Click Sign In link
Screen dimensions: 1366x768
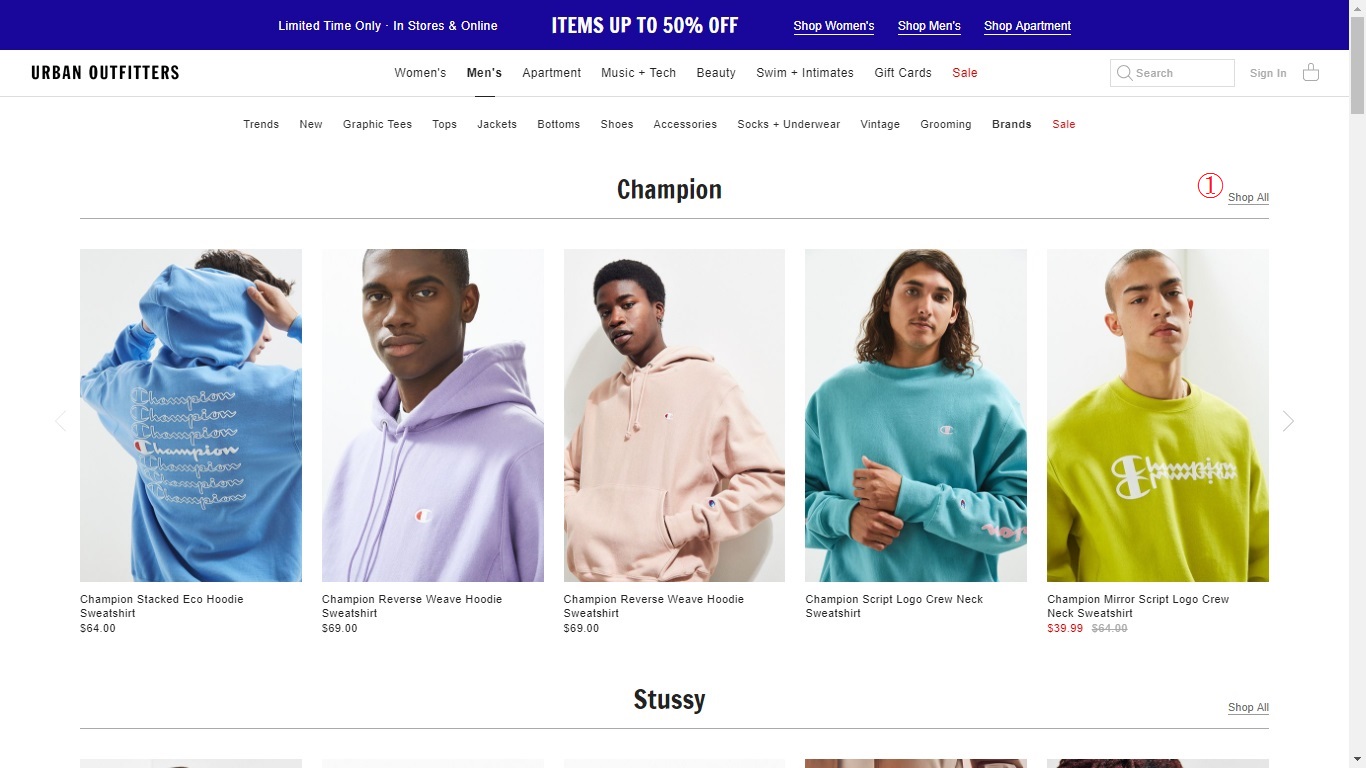1268,73
